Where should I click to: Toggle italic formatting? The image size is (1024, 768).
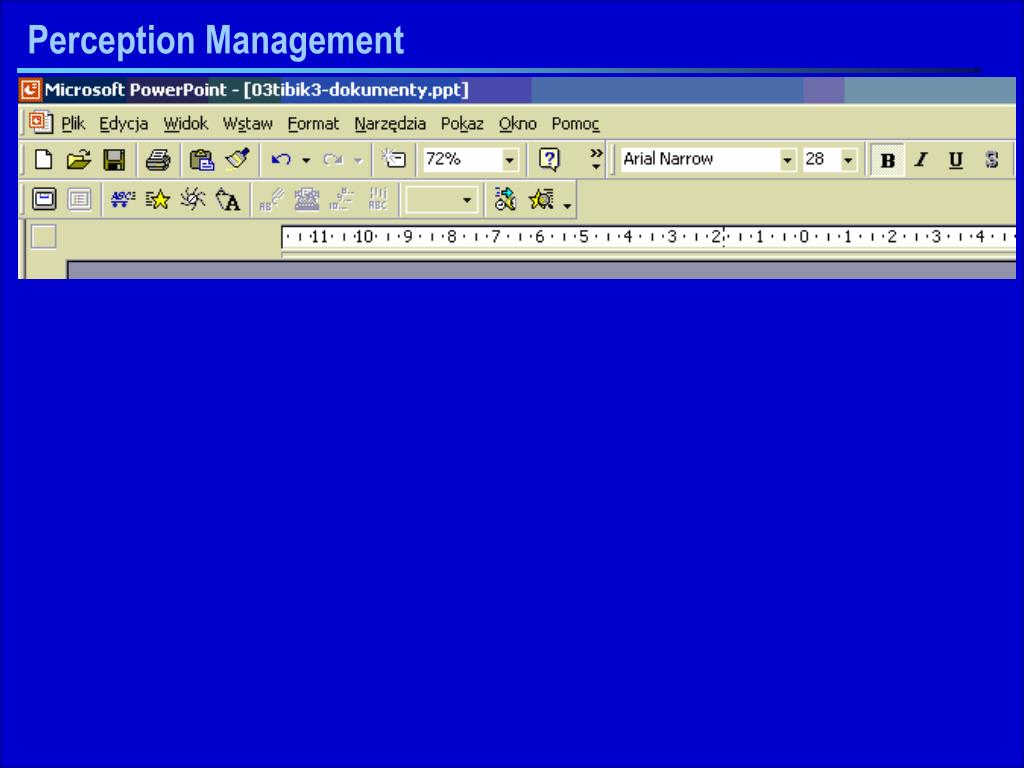click(x=921, y=160)
